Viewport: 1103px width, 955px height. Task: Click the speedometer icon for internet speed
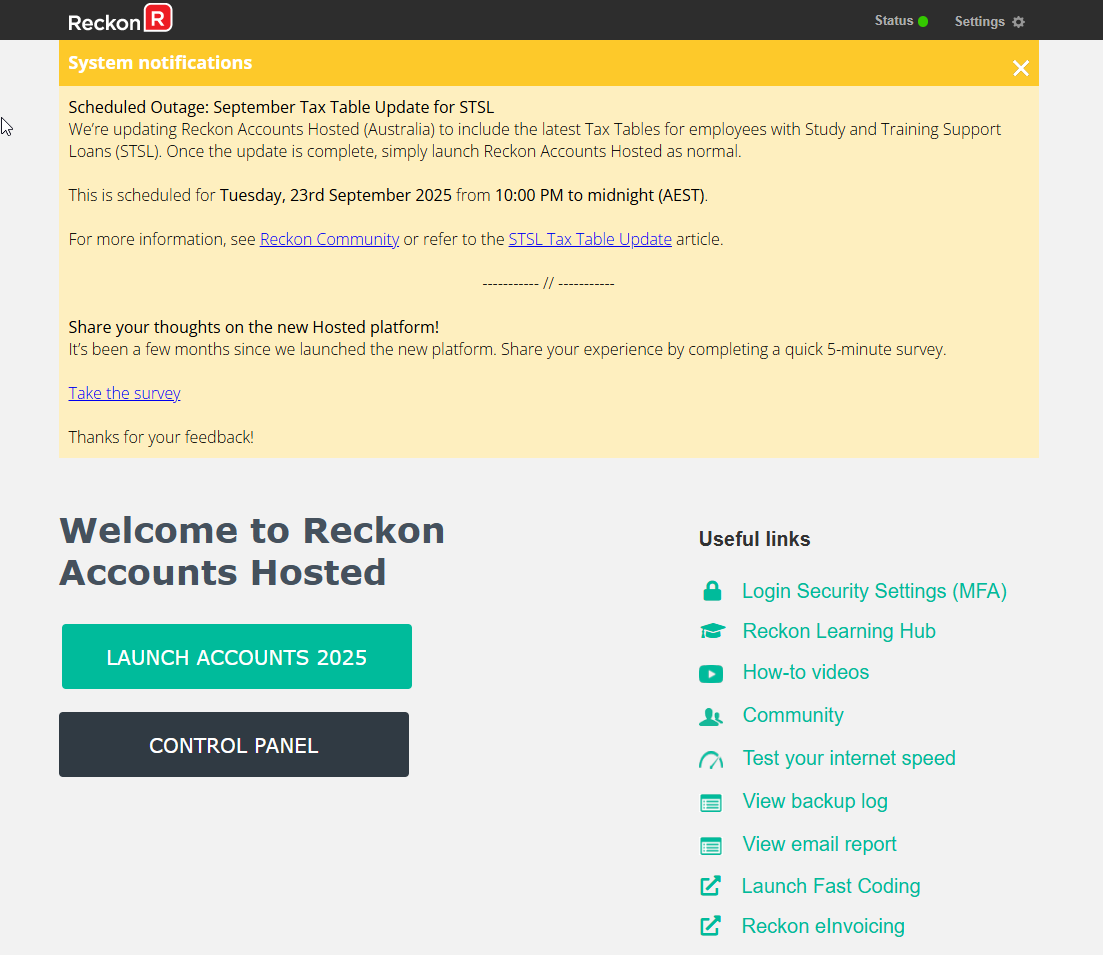pyautogui.click(x=711, y=759)
